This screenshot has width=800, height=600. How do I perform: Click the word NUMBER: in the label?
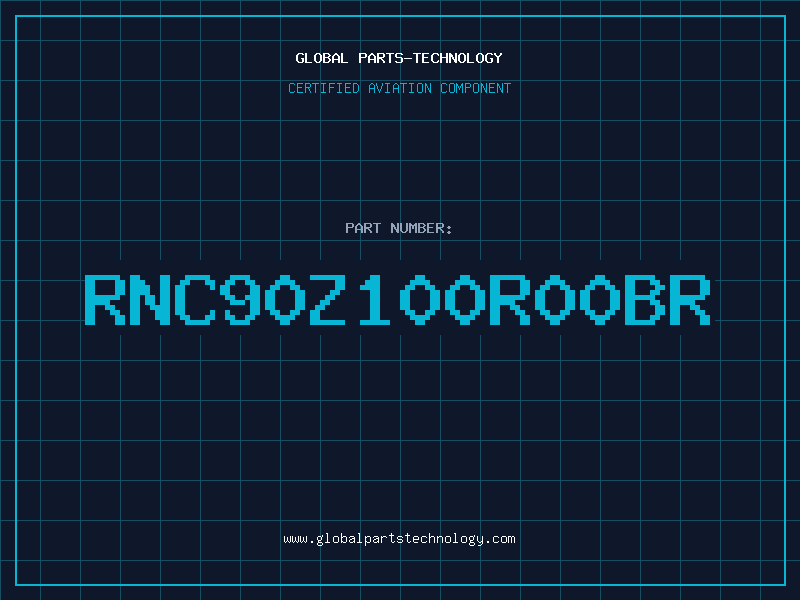[x=421, y=228]
